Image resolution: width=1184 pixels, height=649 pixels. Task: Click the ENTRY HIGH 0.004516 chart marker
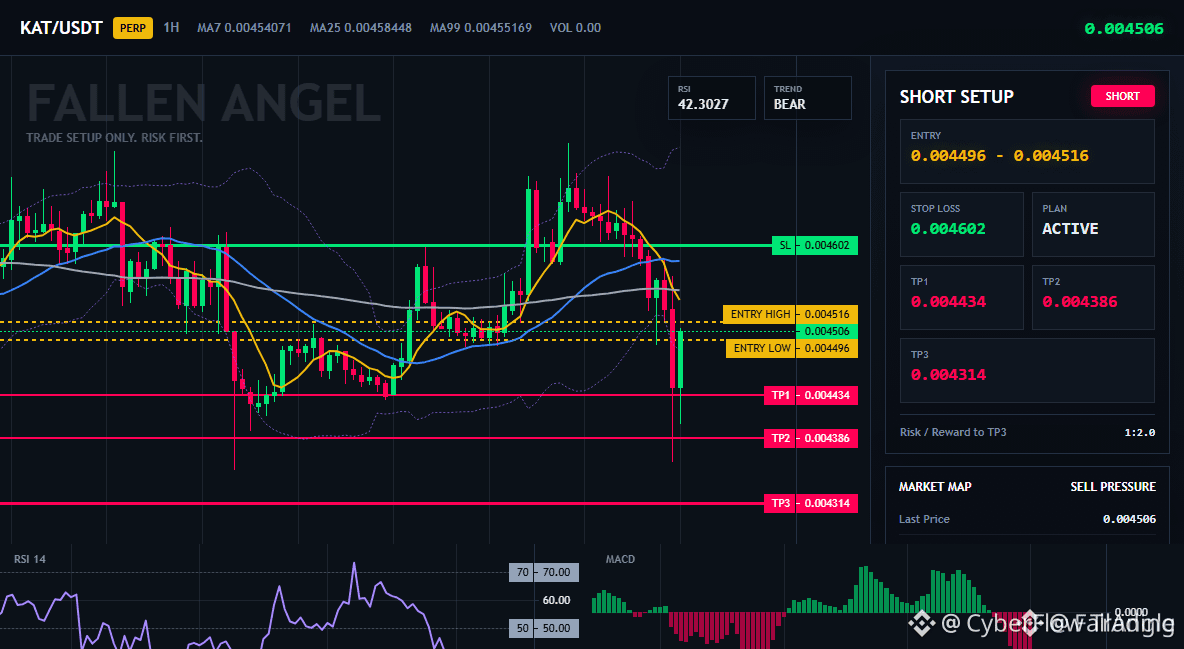[x=790, y=314]
